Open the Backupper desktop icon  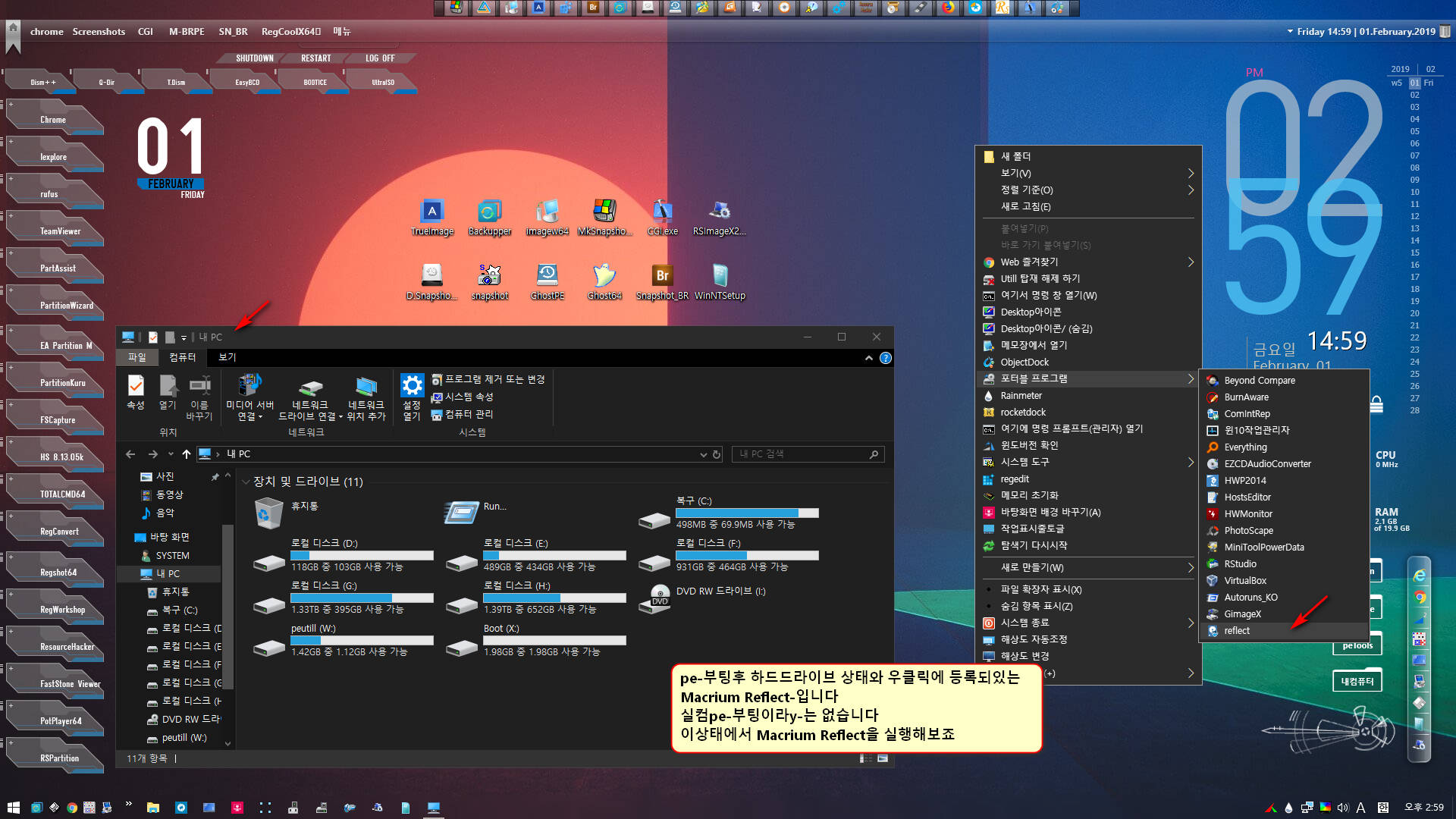[x=489, y=218]
